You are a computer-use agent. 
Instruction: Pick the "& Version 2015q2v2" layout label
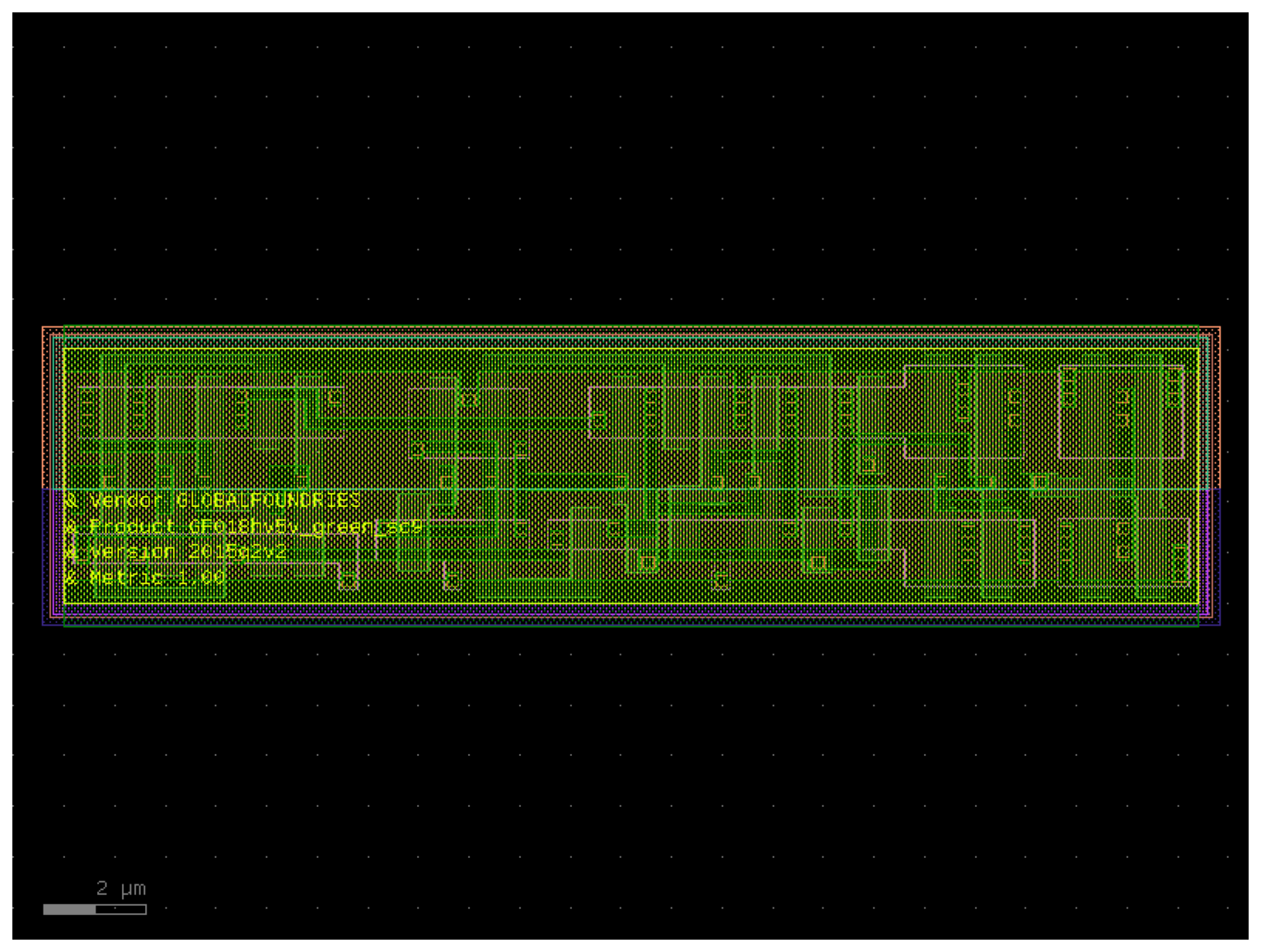coord(176,551)
